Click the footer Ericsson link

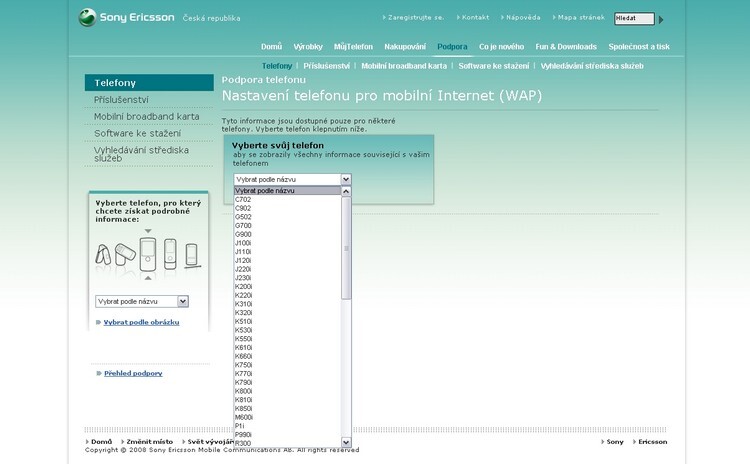pos(652,442)
